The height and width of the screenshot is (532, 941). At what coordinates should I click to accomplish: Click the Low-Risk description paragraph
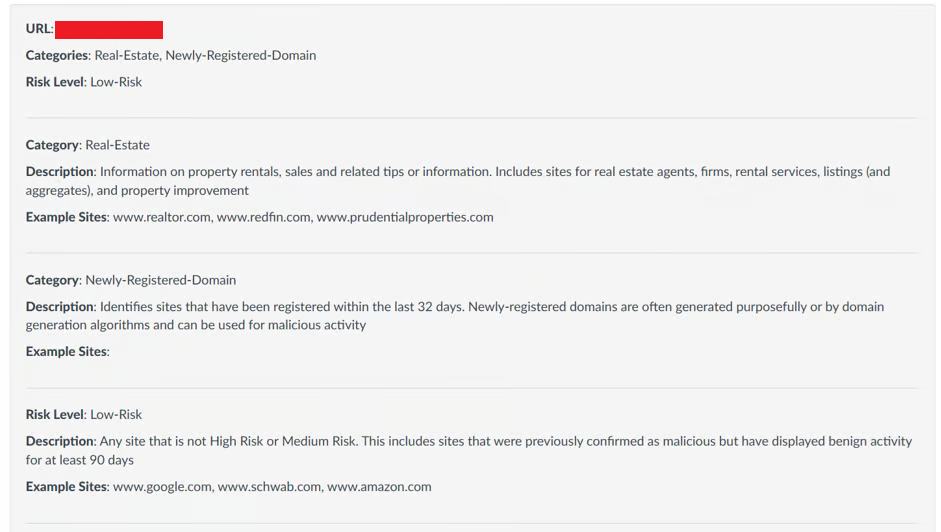pyautogui.click(x=469, y=450)
